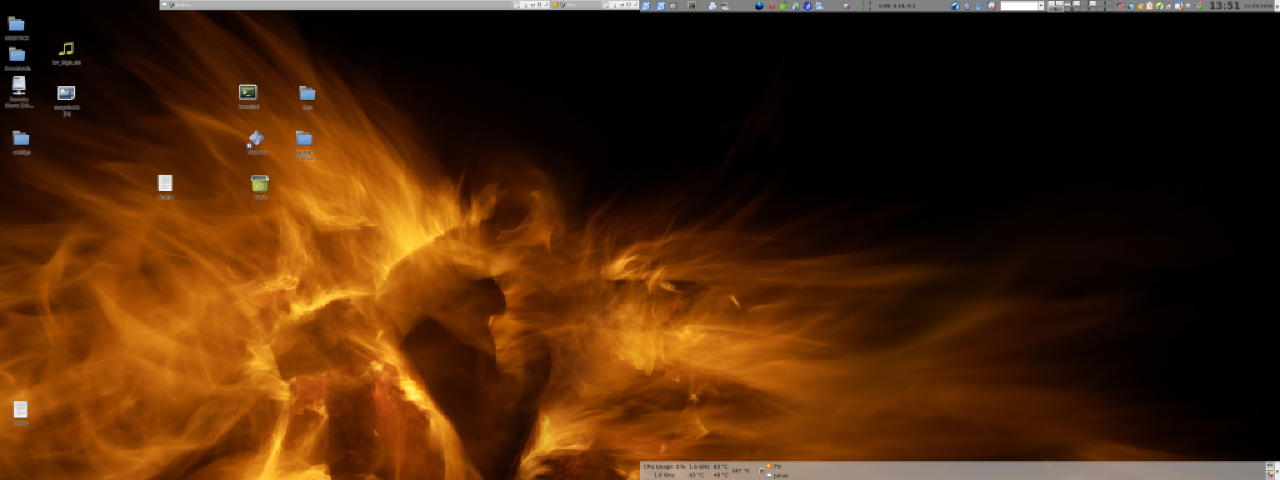The image size is (1280, 480).
Task: Click the 13:51 clock in the panel
Action: pos(1224,6)
